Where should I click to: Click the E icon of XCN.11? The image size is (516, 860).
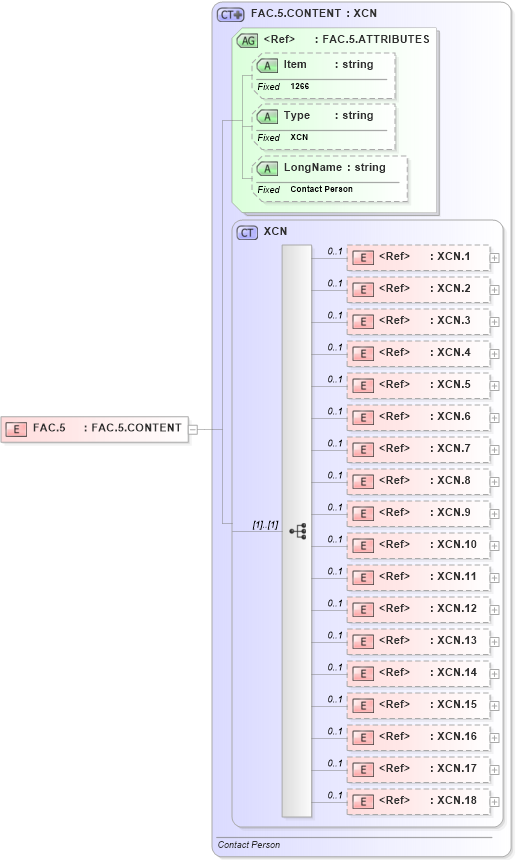tap(363, 578)
